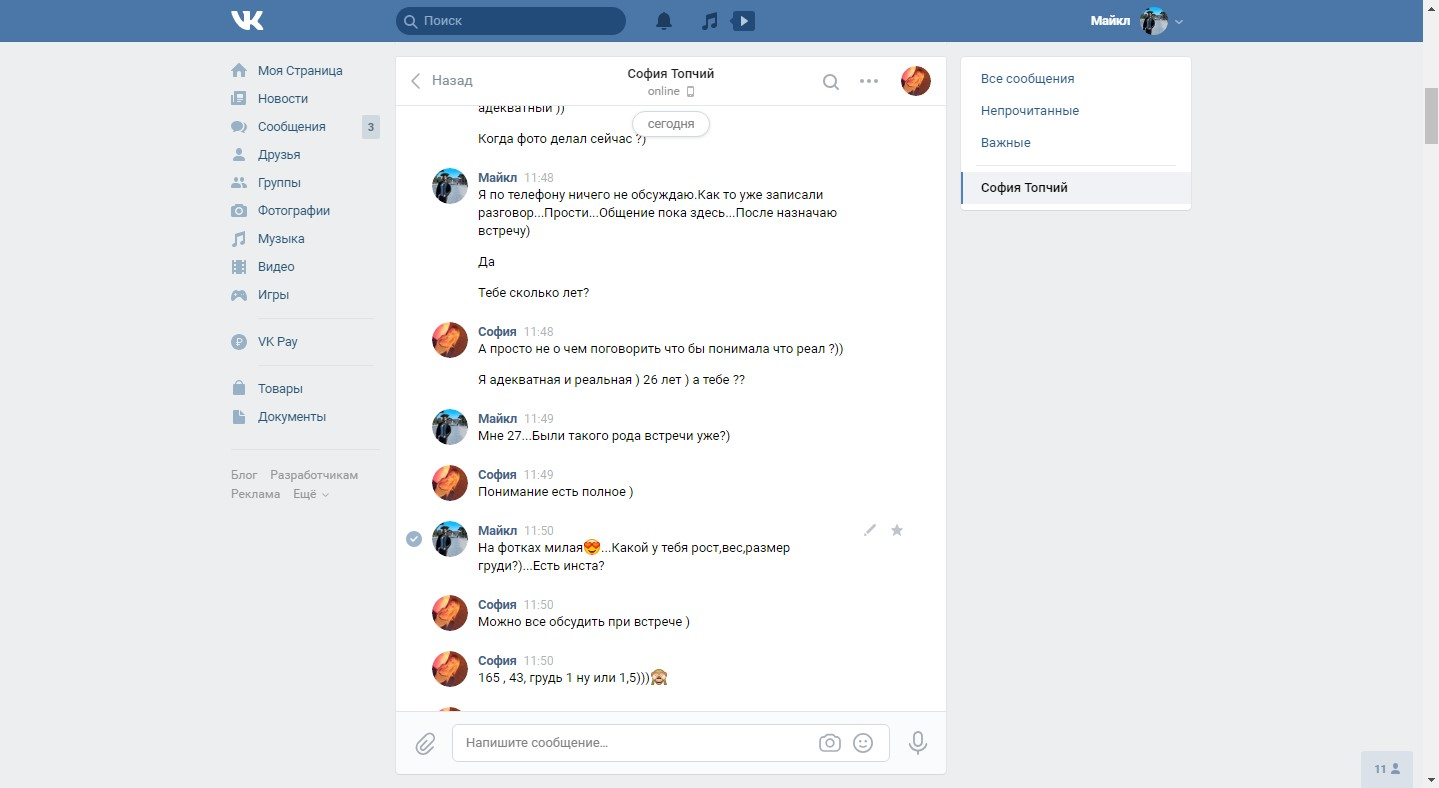The image size is (1439, 788).
Task: Open Видео section
Action: pos(276,267)
